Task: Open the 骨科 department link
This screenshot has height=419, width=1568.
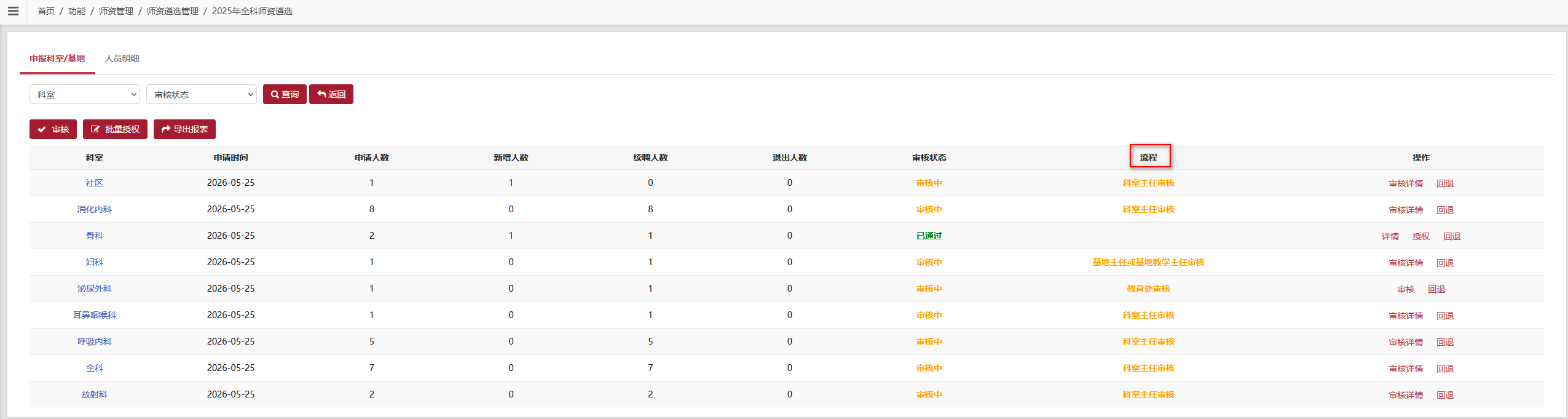Action: click(95, 236)
